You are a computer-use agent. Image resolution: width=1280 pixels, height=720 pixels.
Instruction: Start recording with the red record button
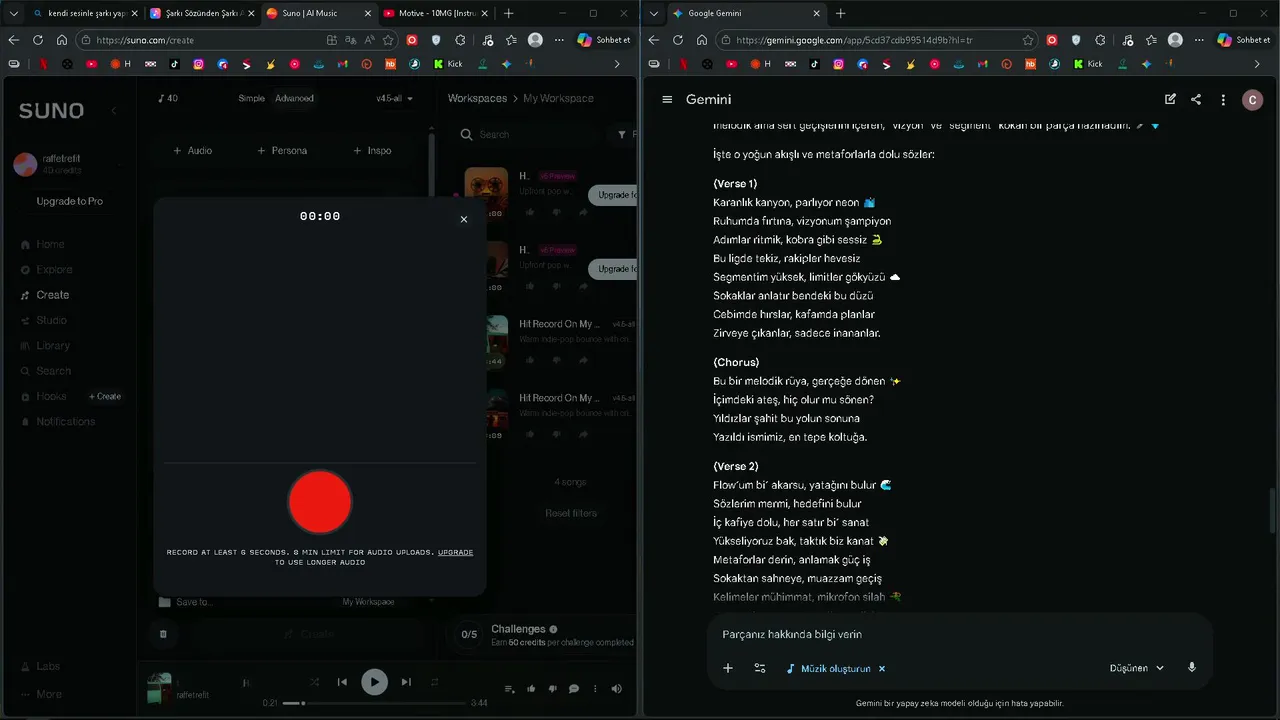(320, 502)
